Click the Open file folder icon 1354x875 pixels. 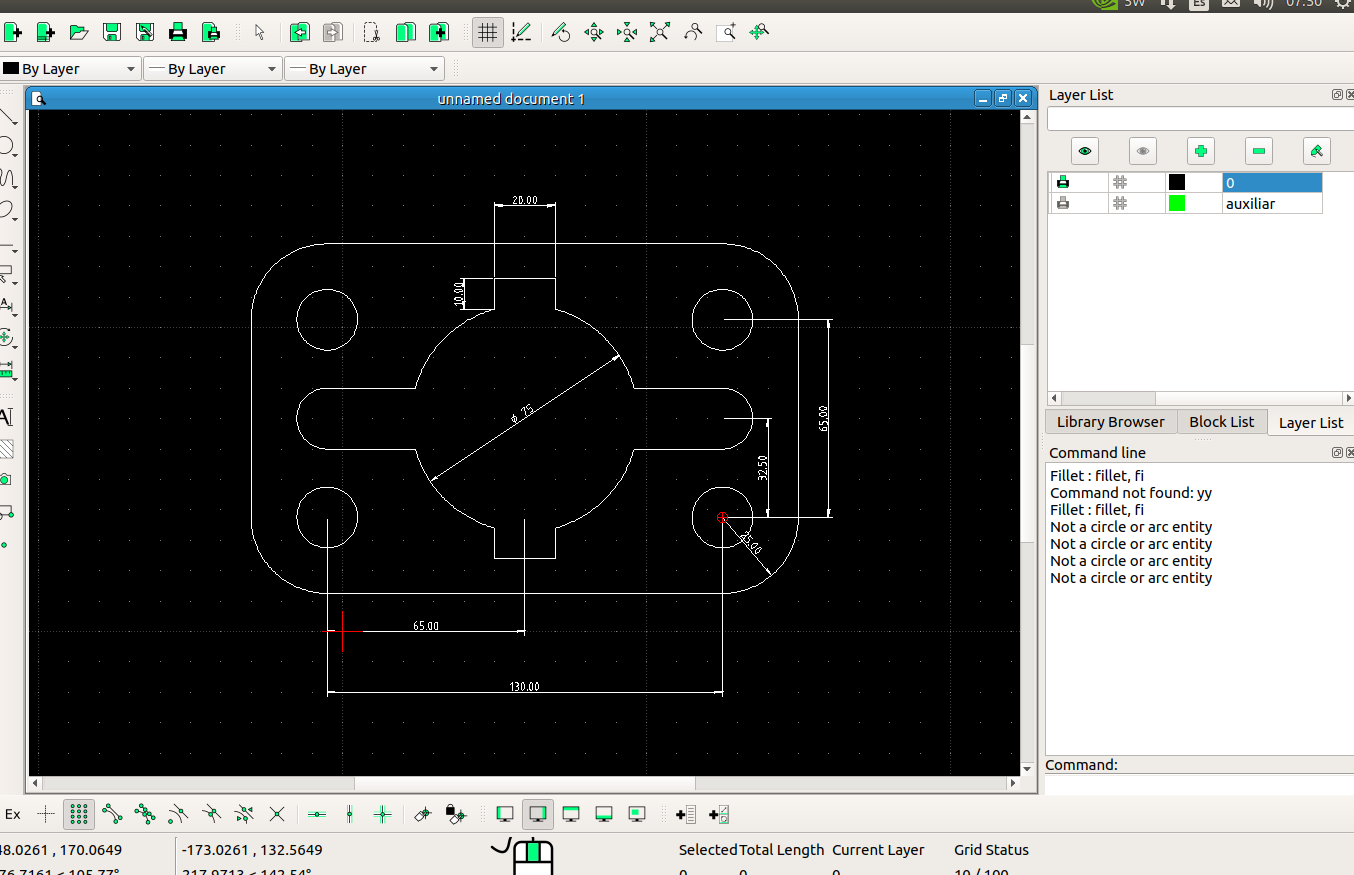pyautogui.click(x=79, y=32)
